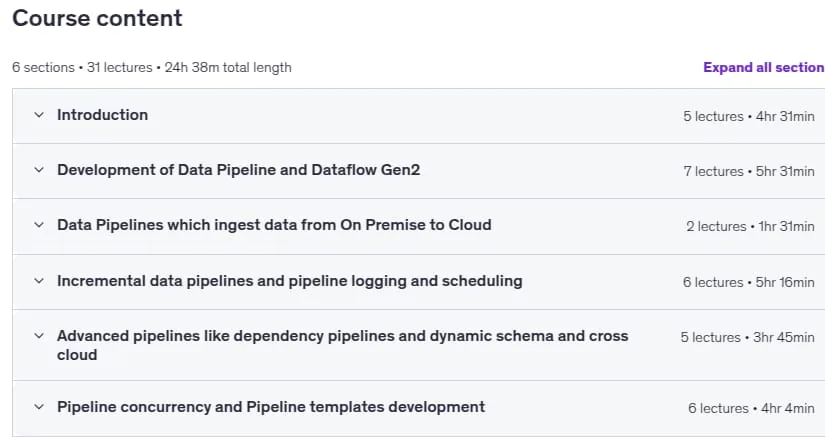This screenshot has height=437, width=825.
Task: Open Development of Data Pipeline and Dataflow Gen2
Action: [238, 170]
